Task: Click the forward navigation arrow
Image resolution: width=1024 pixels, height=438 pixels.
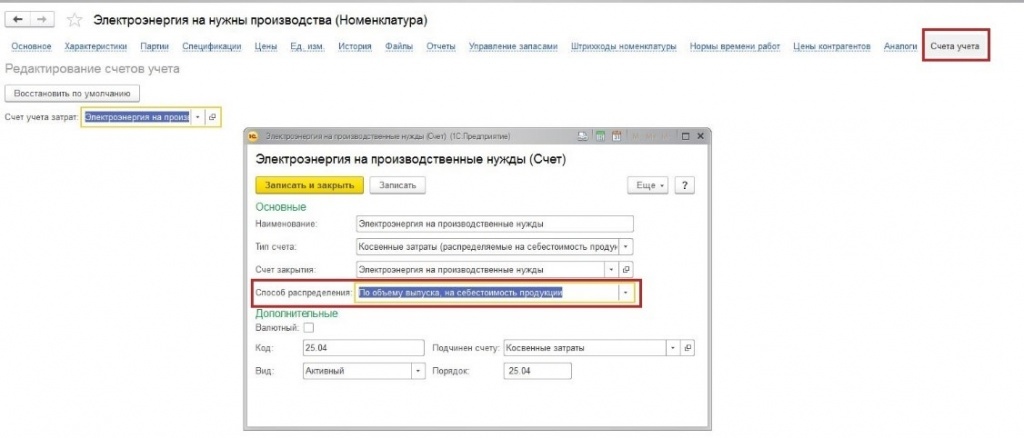Action: 44,19
